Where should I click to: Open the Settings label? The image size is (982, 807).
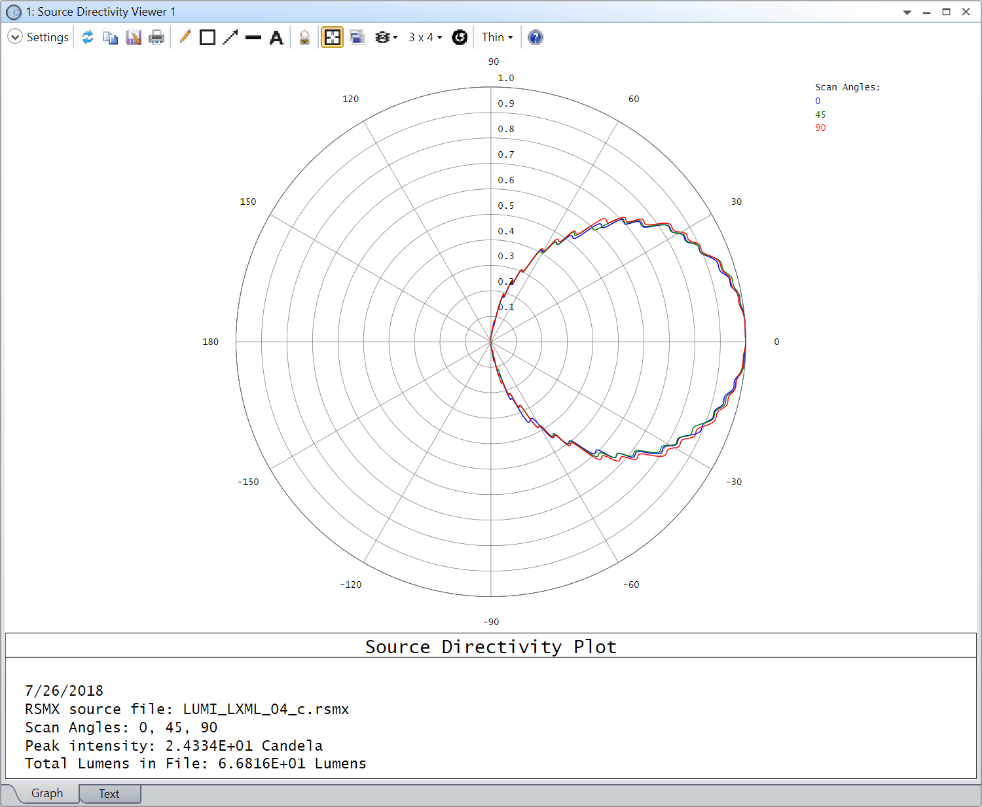[48, 37]
